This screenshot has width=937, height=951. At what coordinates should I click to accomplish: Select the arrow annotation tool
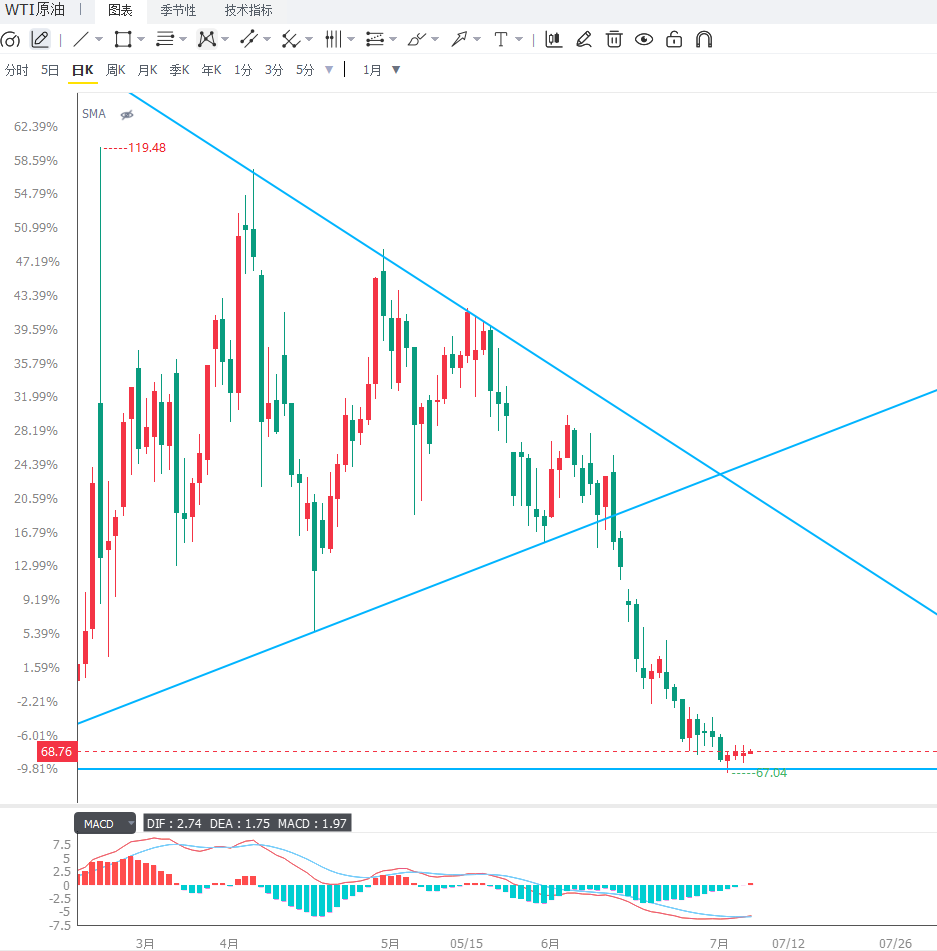[459, 39]
